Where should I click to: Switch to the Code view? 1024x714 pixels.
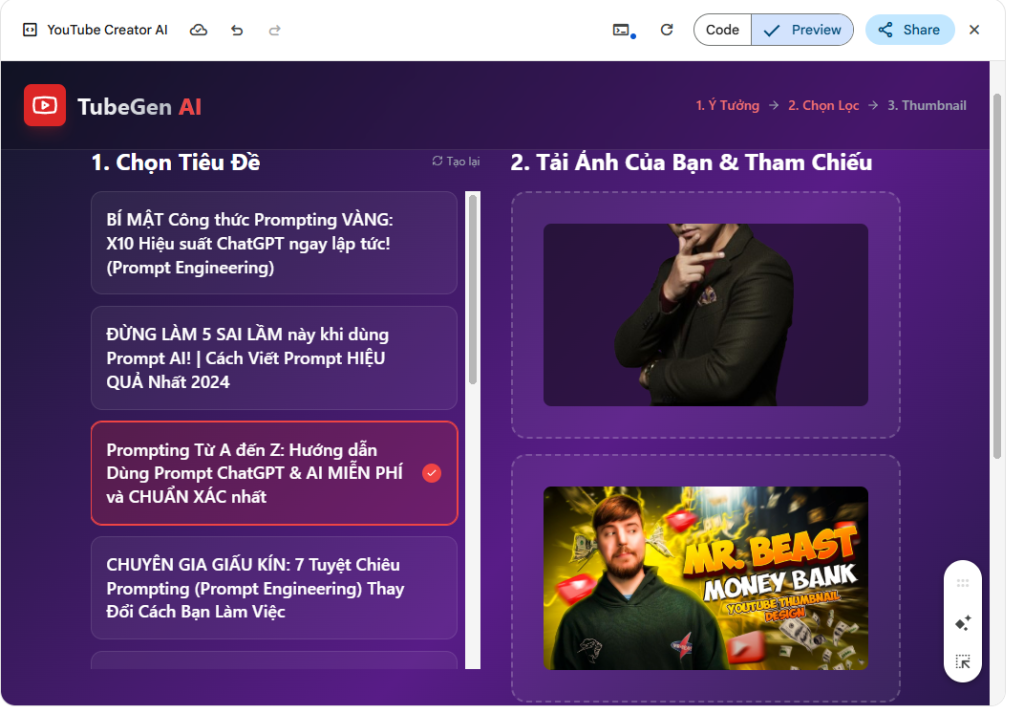(x=722, y=30)
